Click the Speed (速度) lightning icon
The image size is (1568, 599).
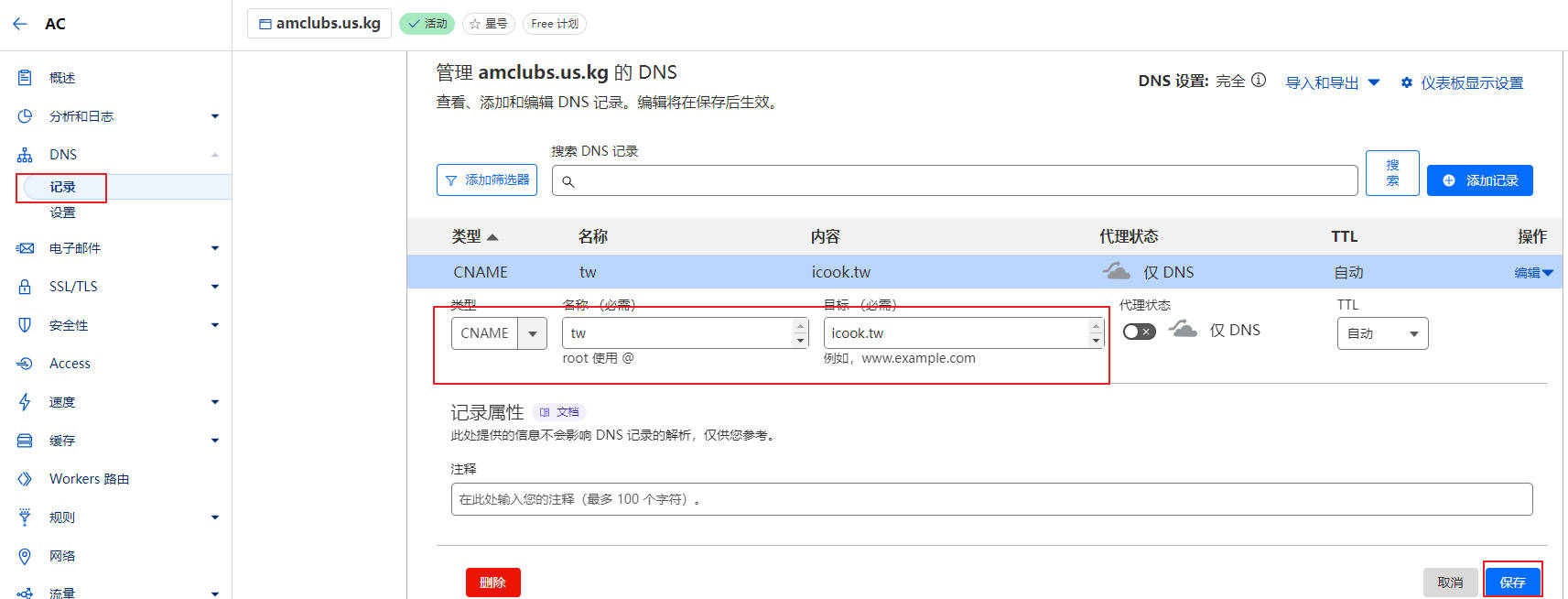[x=25, y=402]
